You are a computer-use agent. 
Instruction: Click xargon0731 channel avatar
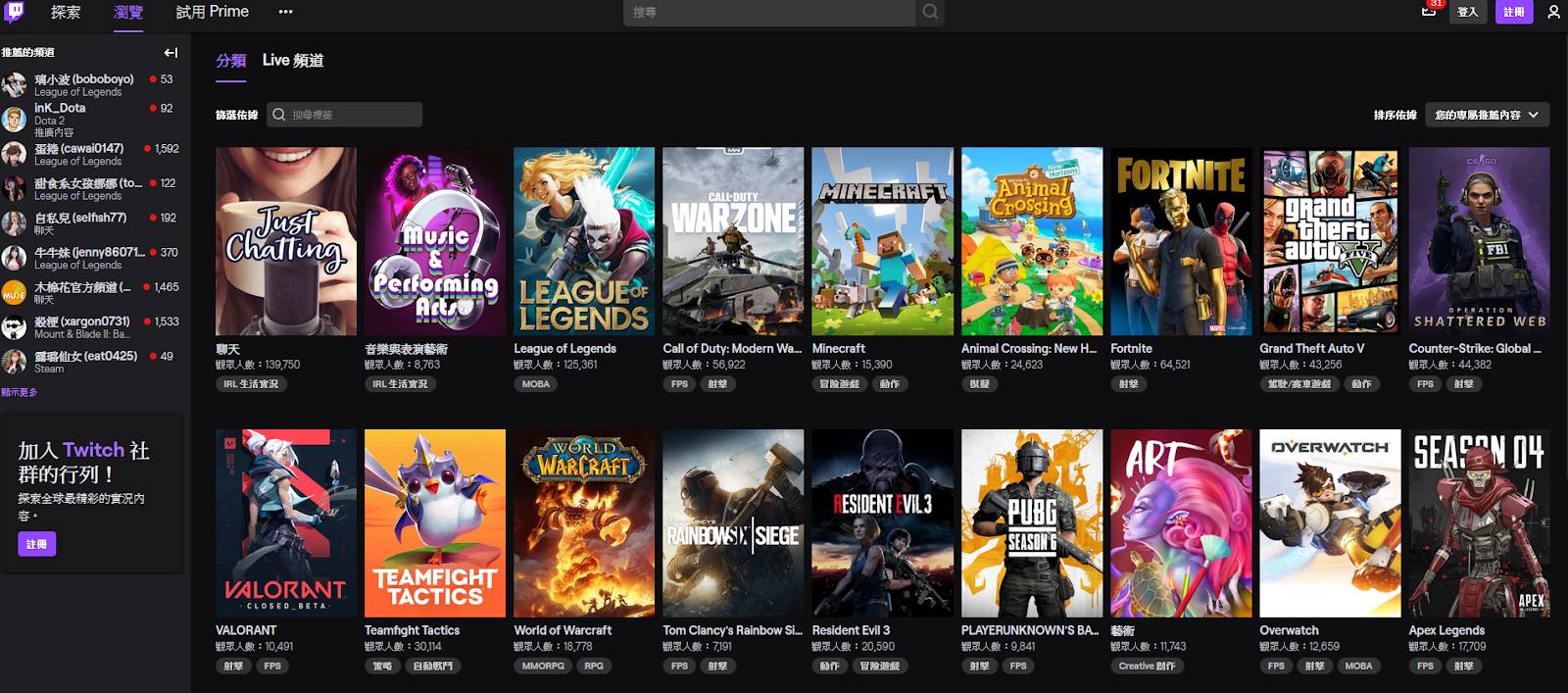point(15,327)
